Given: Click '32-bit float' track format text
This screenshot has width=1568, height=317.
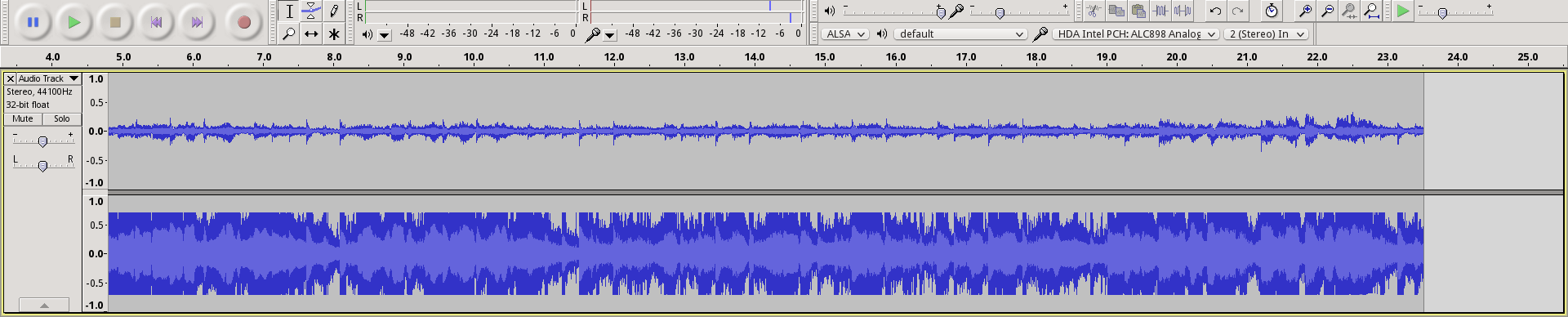Looking at the screenshot, I should [28, 105].
